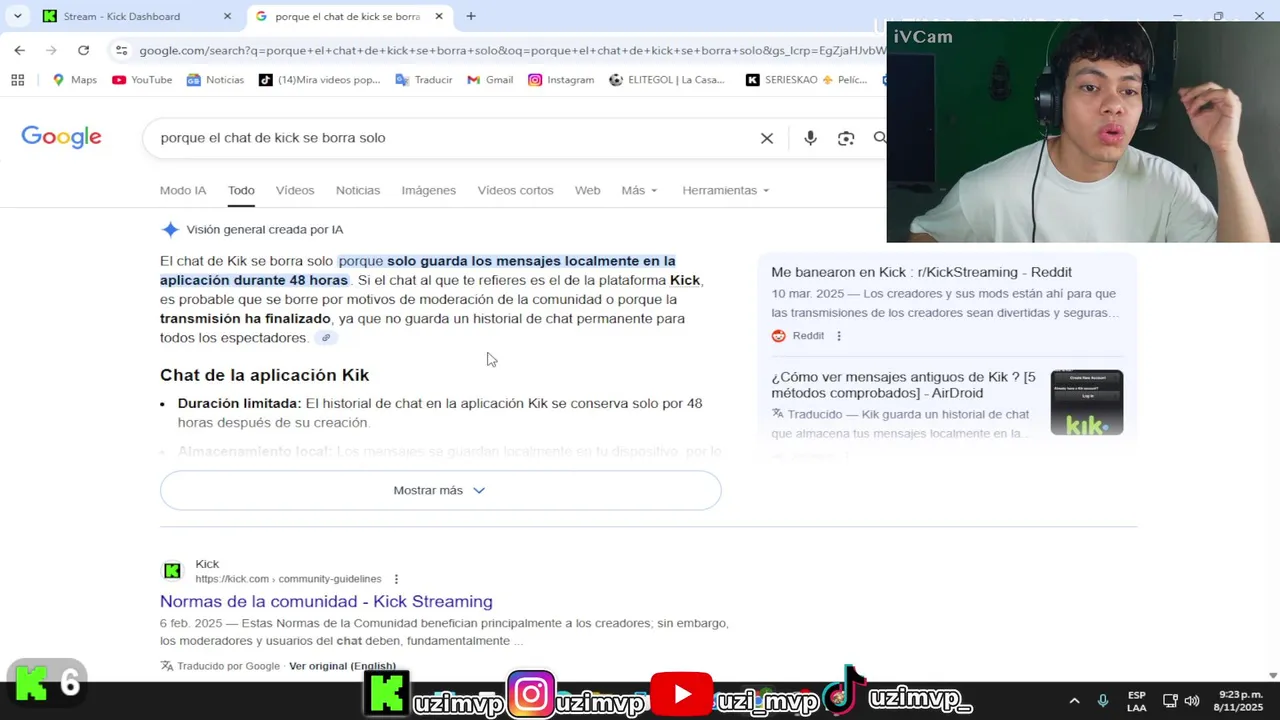The height and width of the screenshot is (720, 1280).
Task: Click the taskbar microphone tray icon
Action: pyautogui.click(x=1103, y=701)
